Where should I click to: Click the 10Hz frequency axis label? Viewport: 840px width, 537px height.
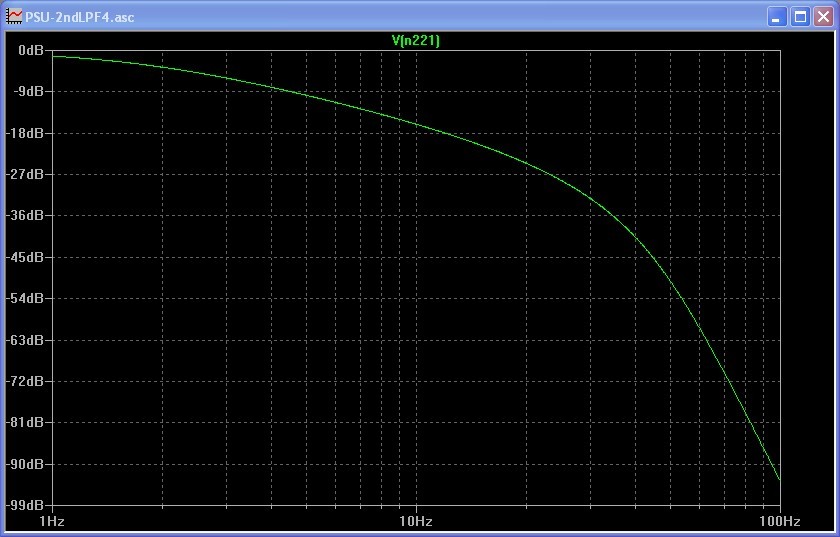tap(416, 521)
